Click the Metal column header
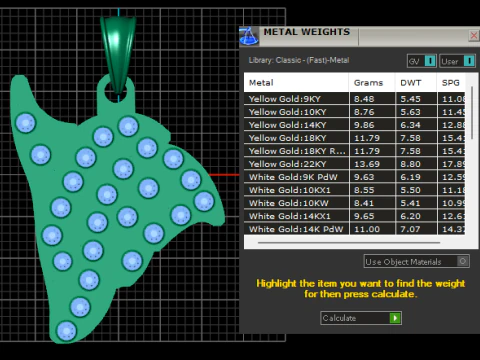Image resolution: width=480 pixels, height=360 pixels. click(296, 83)
